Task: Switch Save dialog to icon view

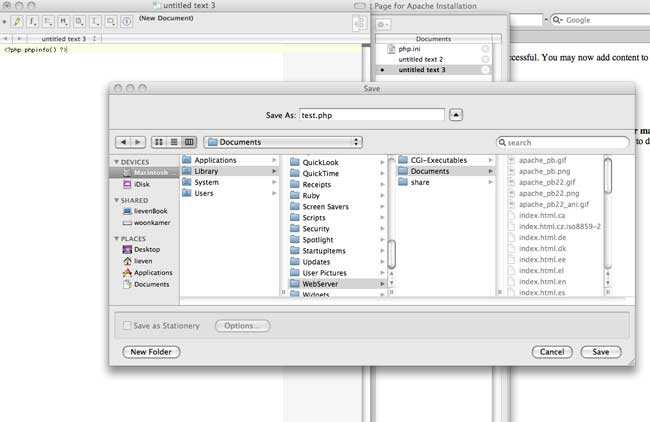Action: pyautogui.click(x=159, y=142)
